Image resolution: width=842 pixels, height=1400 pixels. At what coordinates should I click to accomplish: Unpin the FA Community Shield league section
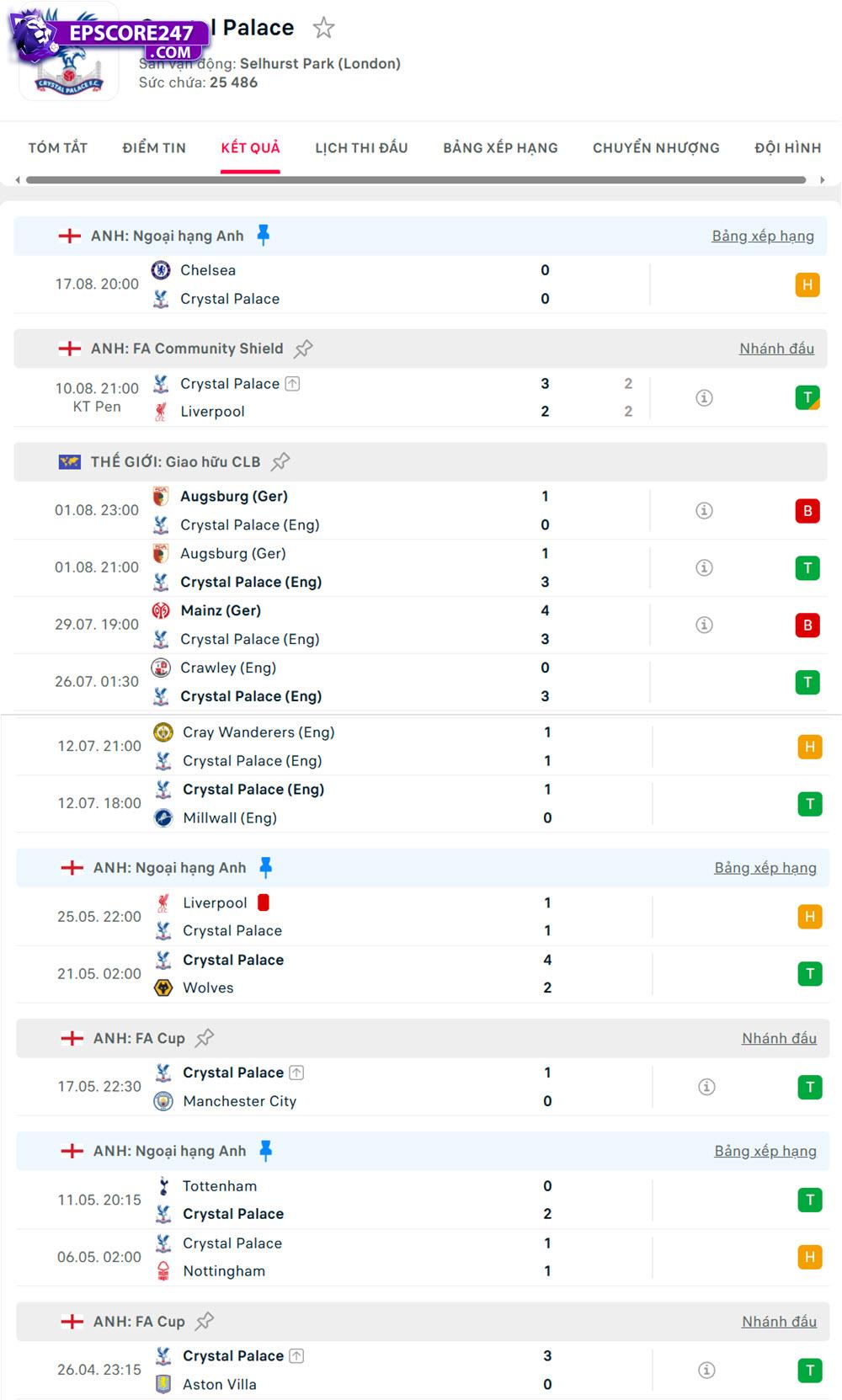(303, 348)
